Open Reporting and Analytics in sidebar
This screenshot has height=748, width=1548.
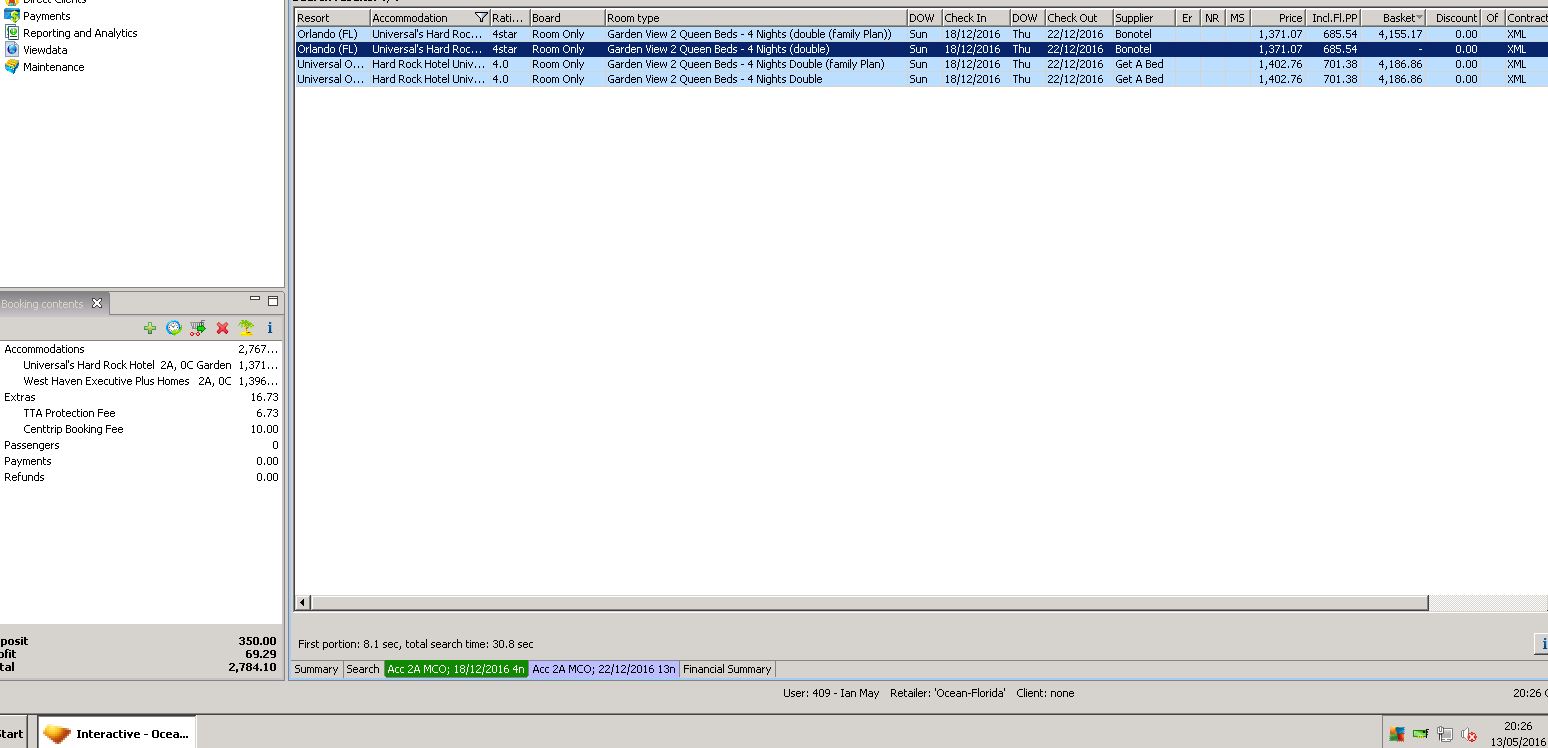(x=80, y=33)
